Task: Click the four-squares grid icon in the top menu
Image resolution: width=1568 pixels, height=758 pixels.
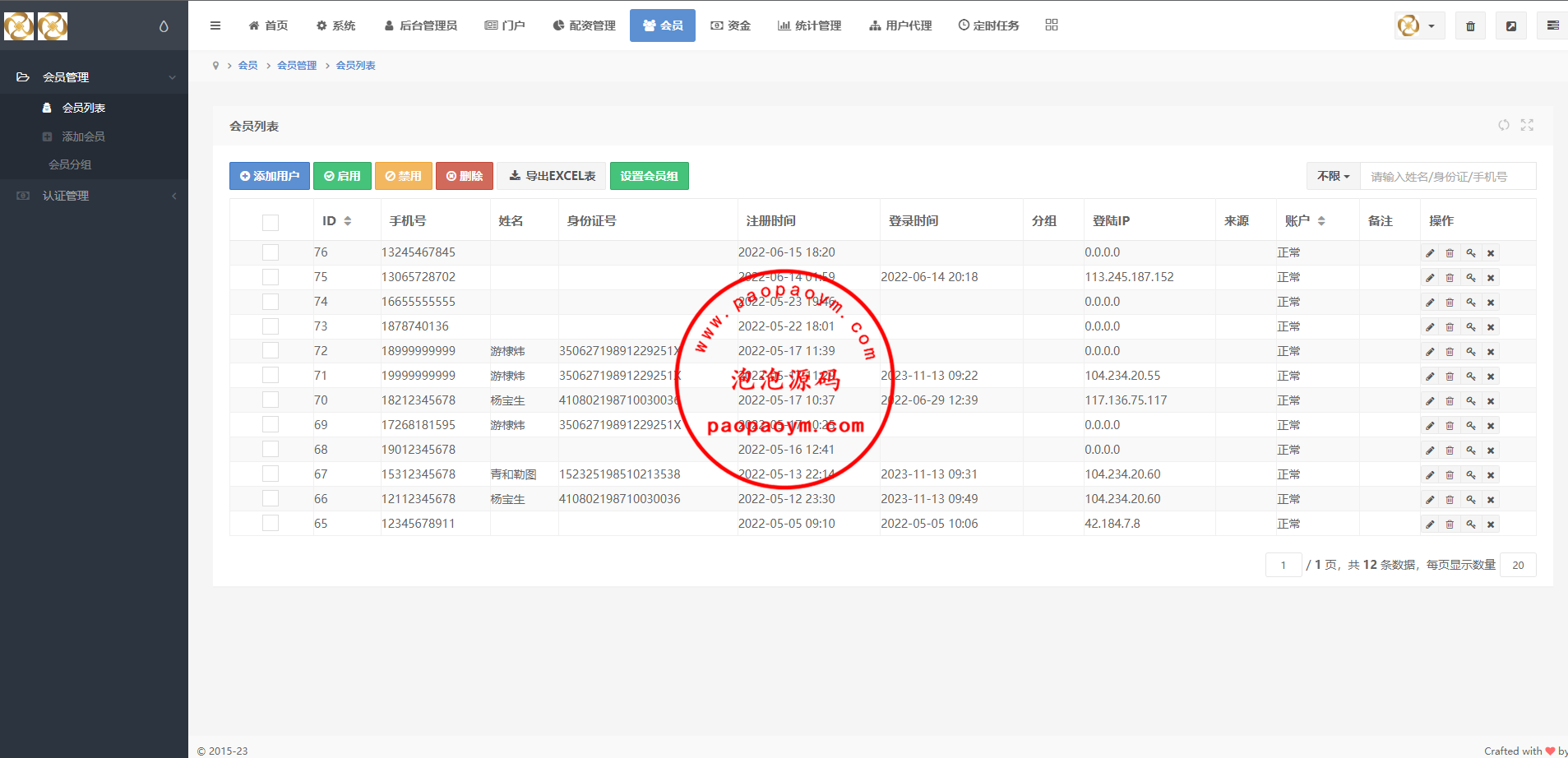Action: [1052, 25]
